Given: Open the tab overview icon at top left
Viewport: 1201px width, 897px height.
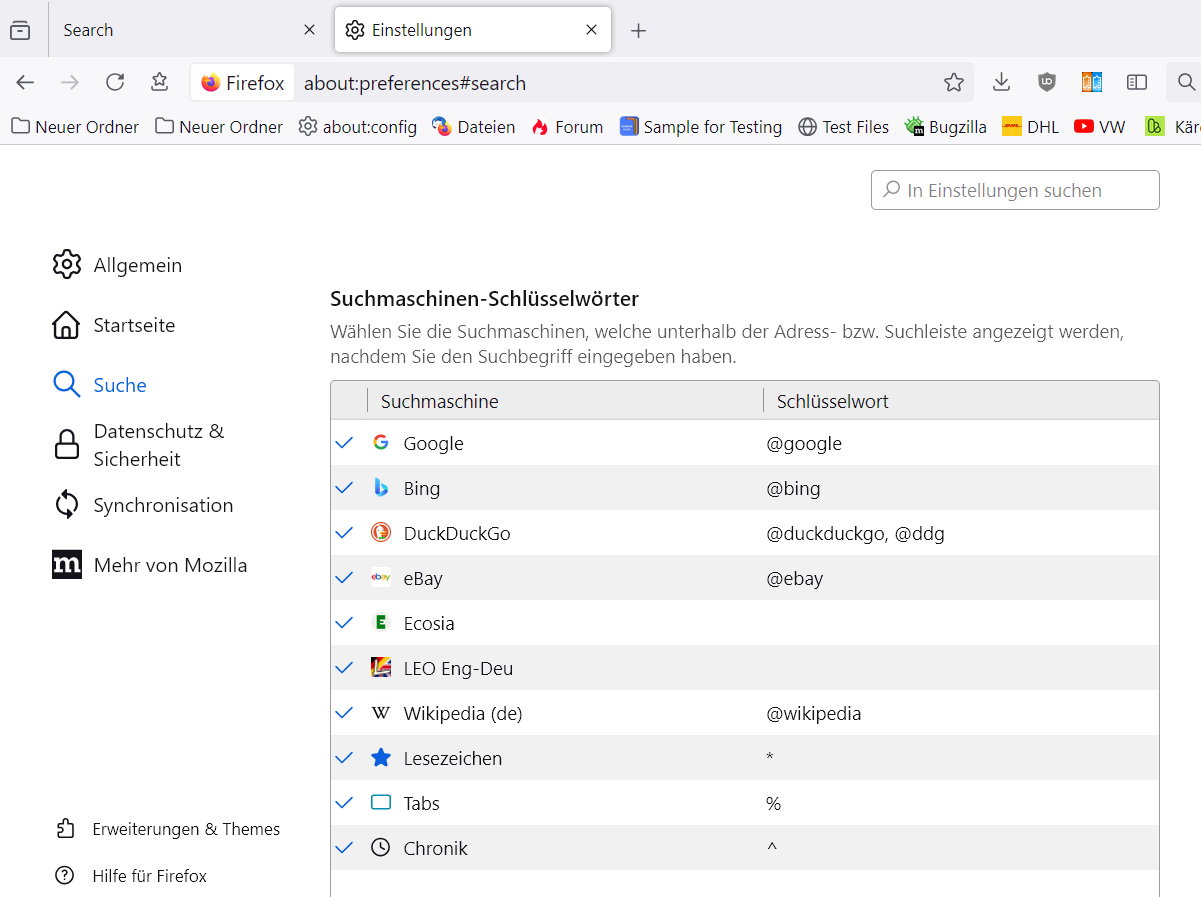Looking at the screenshot, I should click(20, 30).
